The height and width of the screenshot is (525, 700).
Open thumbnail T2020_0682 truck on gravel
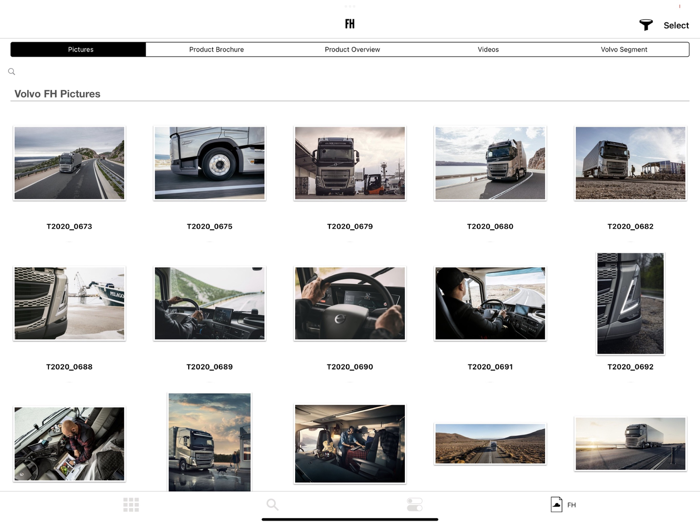pyautogui.click(x=630, y=163)
